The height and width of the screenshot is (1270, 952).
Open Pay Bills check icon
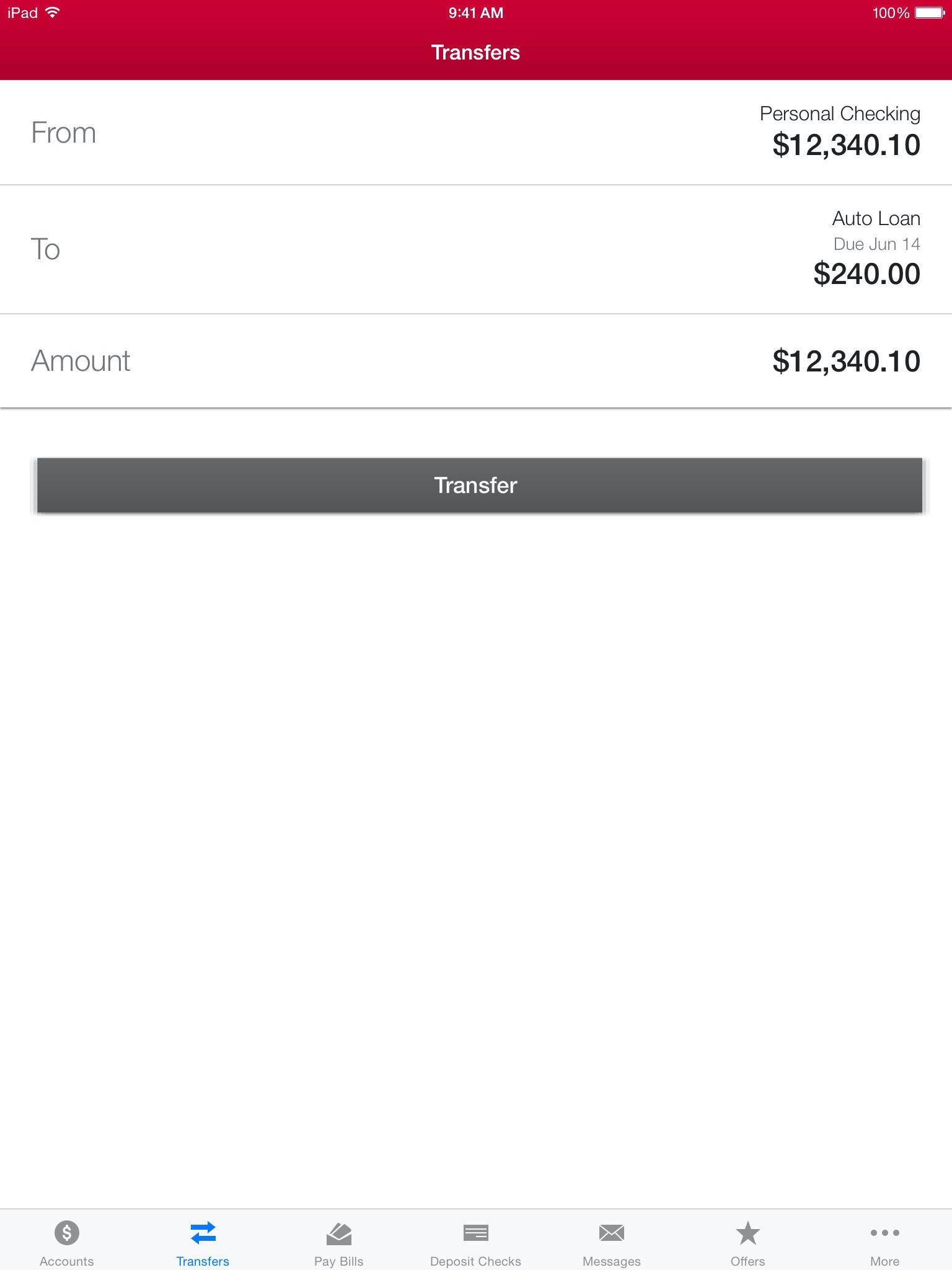(x=338, y=1232)
